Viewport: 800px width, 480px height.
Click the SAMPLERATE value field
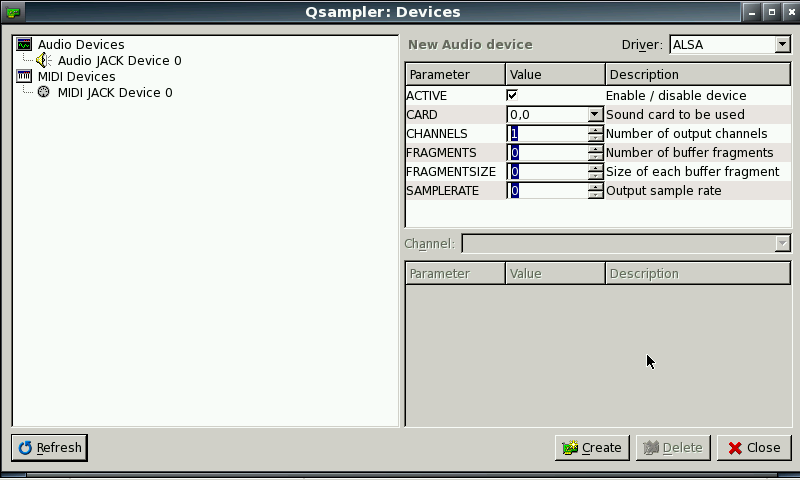547,190
